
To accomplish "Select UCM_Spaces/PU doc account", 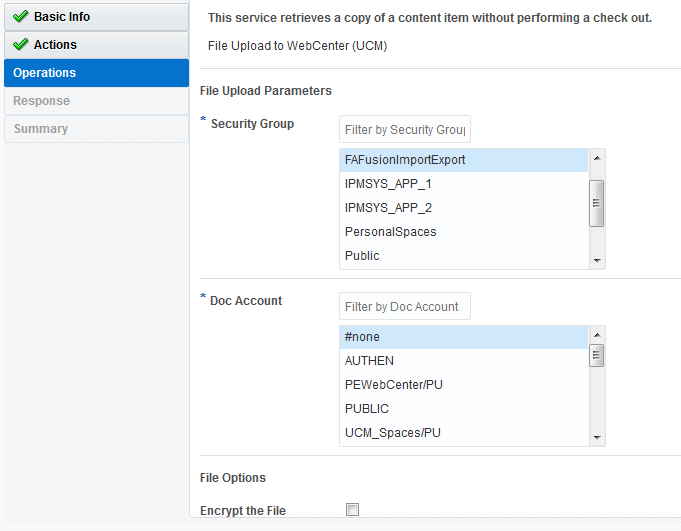I will click(x=464, y=433).
